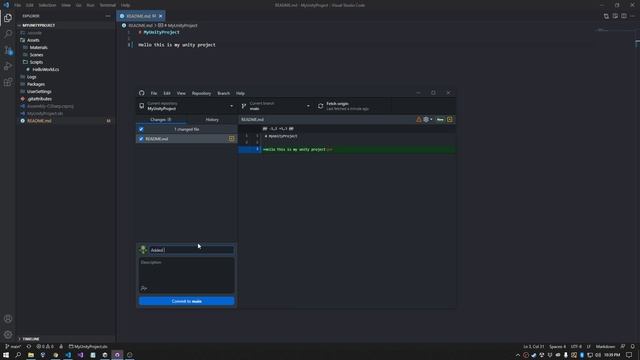Image resolution: width=640 pixels, height=360 pixels.
Task: Click the diff warning triangle icon
Action: point(418,120)
